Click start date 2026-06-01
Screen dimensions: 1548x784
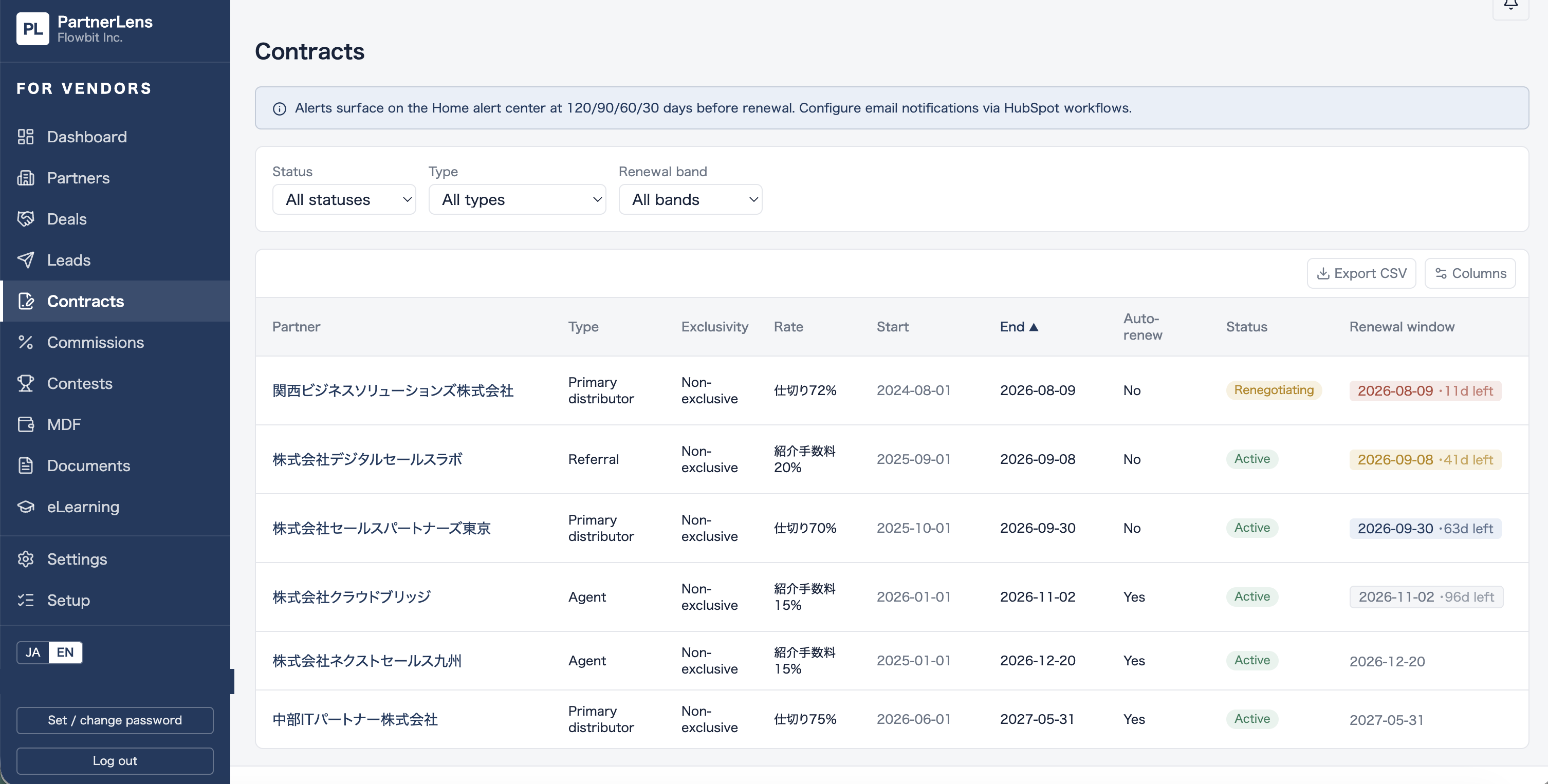click(x=913, y=720)
